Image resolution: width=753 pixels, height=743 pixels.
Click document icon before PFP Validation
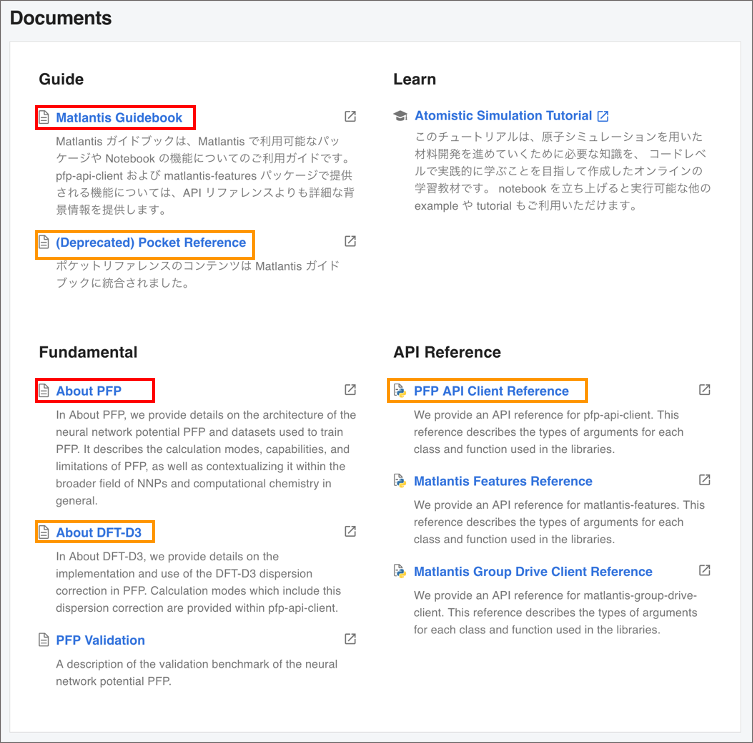[44, 640]
